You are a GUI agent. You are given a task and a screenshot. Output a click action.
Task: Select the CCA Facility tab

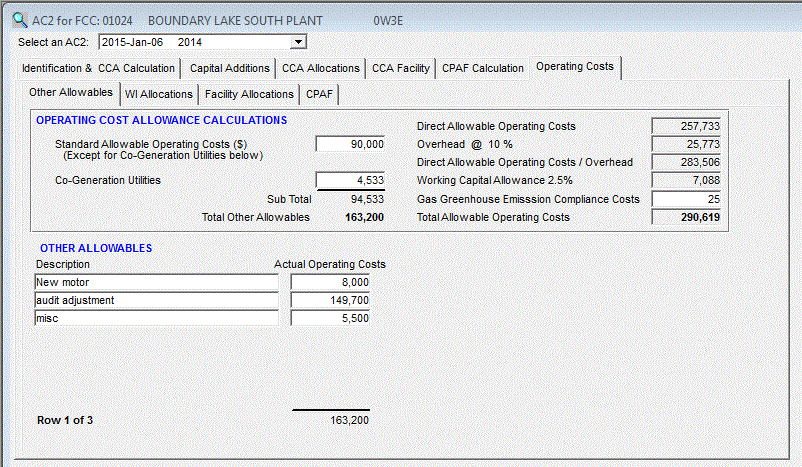click(401, 68)
